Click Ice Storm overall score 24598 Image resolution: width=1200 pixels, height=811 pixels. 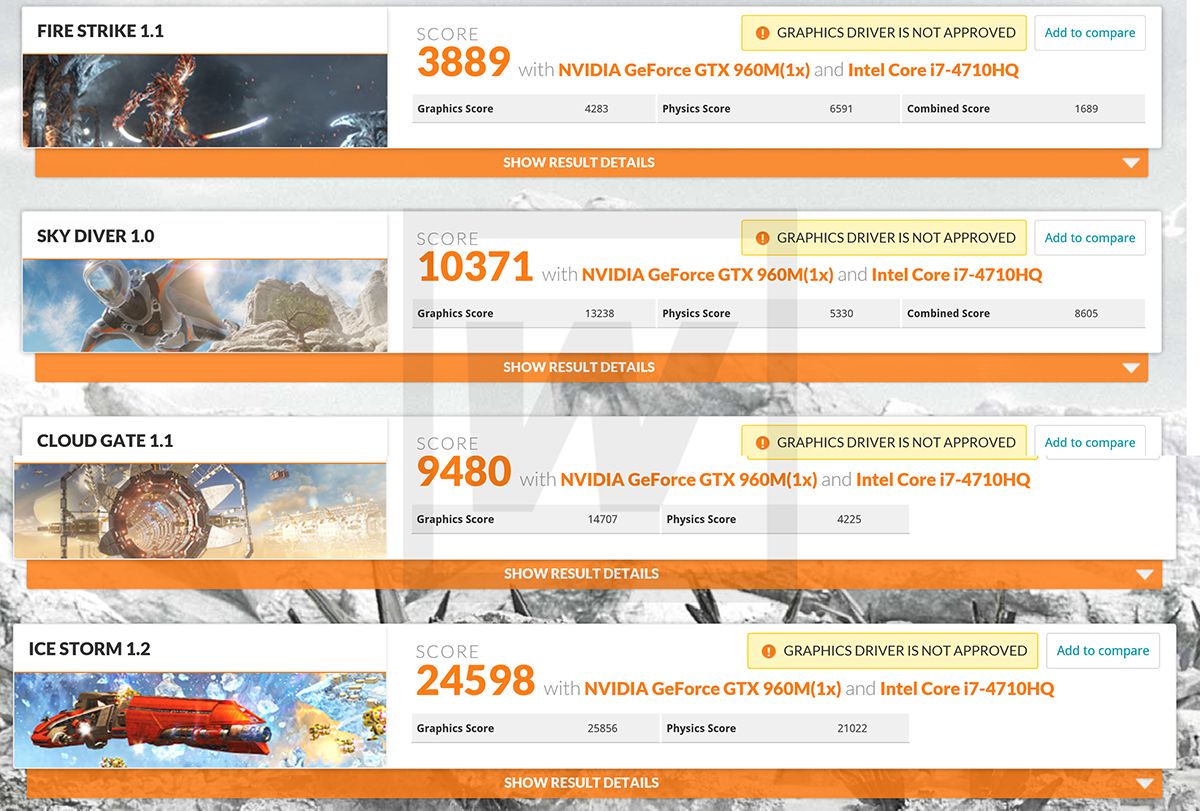point(476,681)
